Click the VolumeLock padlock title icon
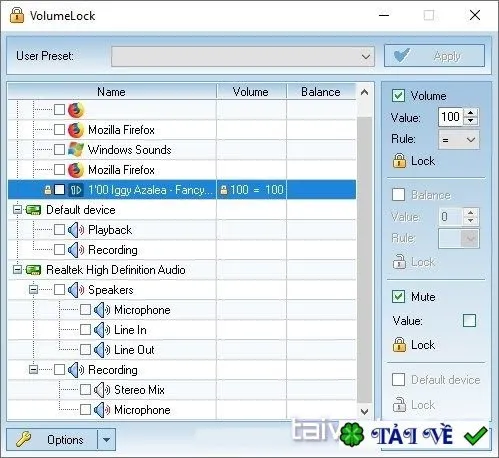Viewport: 499px width, 458px height. [x=17, y=15]
